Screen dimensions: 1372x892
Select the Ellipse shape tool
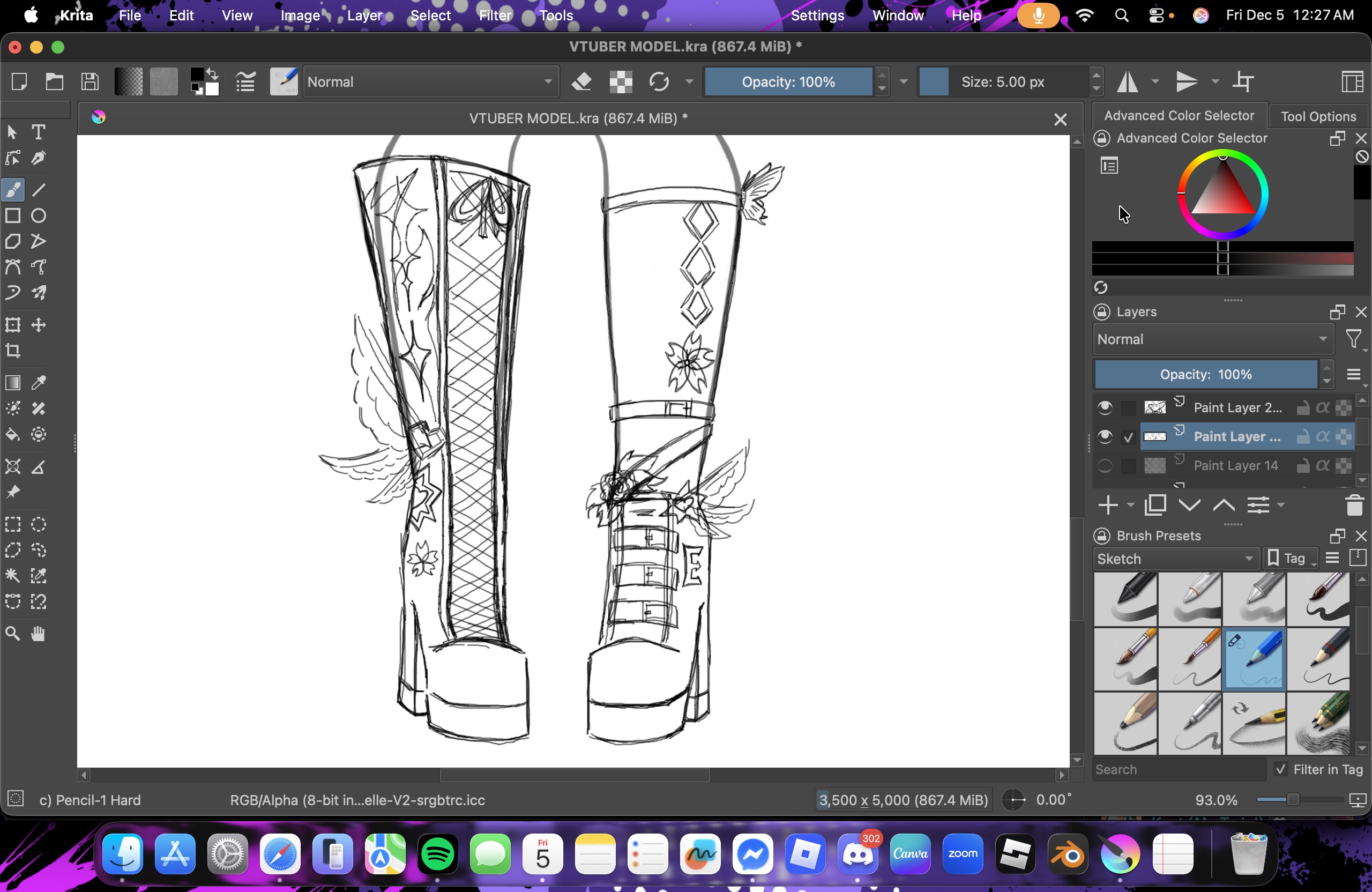click(39, 215)
